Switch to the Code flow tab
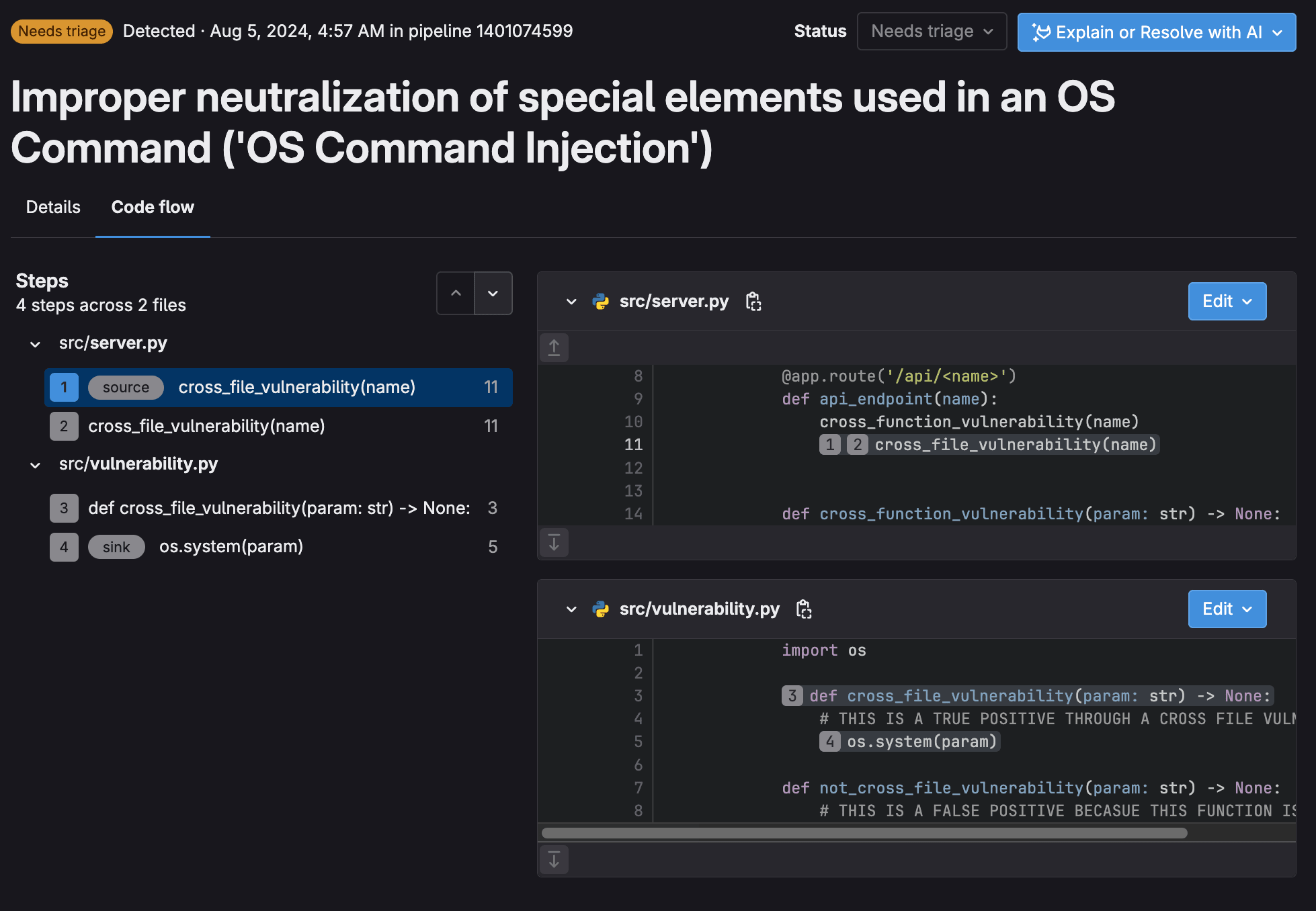Image resolution: width=1316 pixels, height=911 pixels. tap(153, 207)
